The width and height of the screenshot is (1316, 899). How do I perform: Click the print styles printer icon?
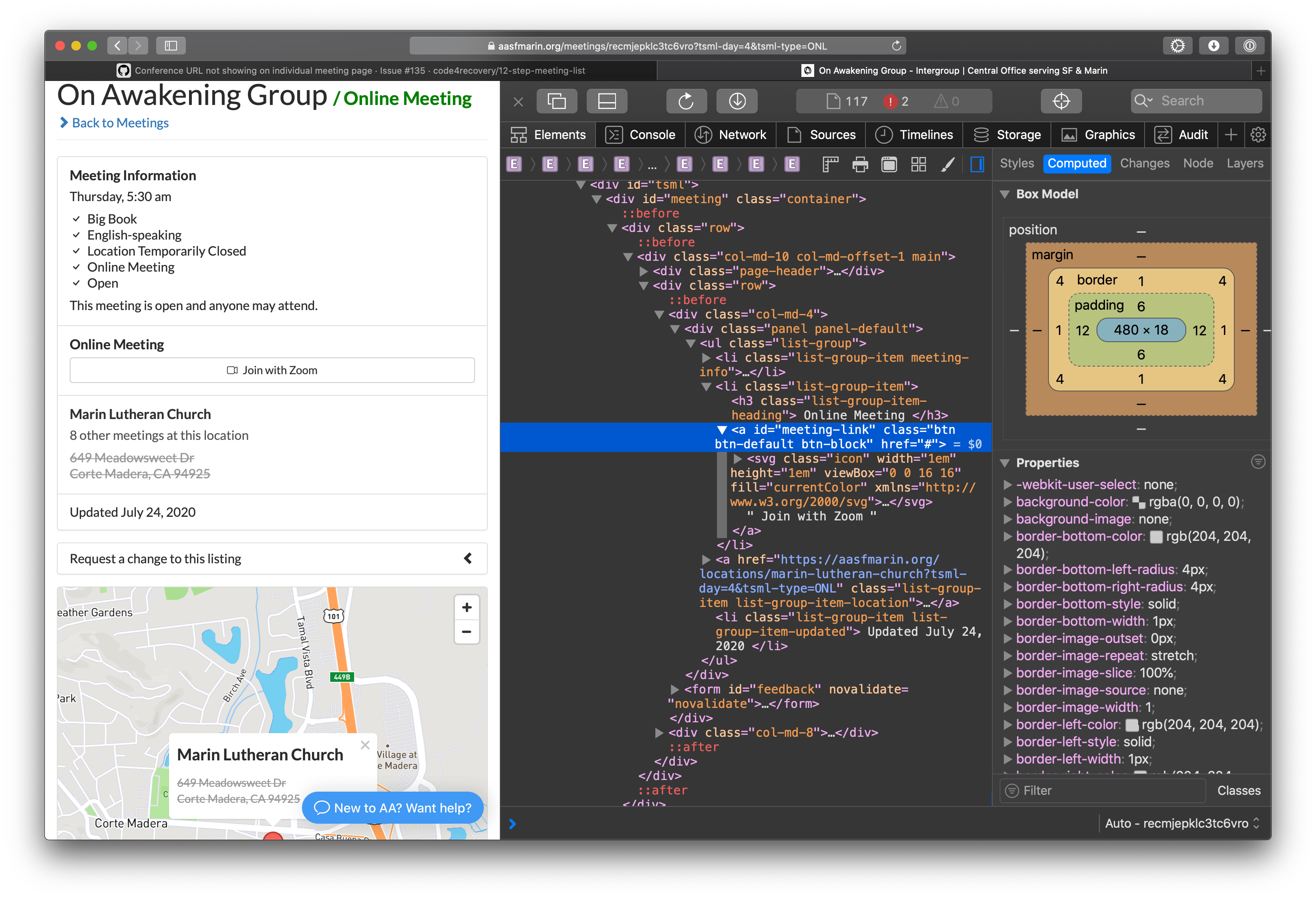pyautogui.click(x=859, y=165)
